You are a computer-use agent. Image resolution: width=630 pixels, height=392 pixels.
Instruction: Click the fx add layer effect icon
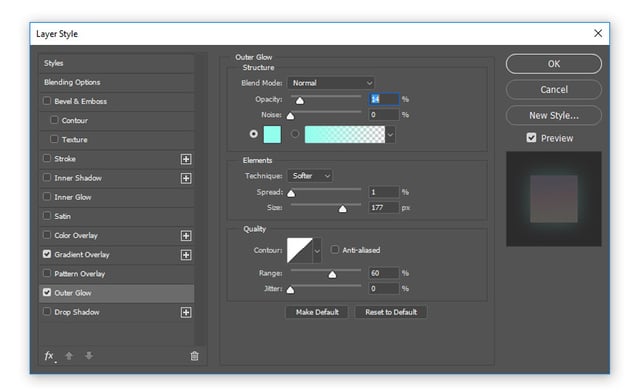pyautogui.click(x=49, y=356)
